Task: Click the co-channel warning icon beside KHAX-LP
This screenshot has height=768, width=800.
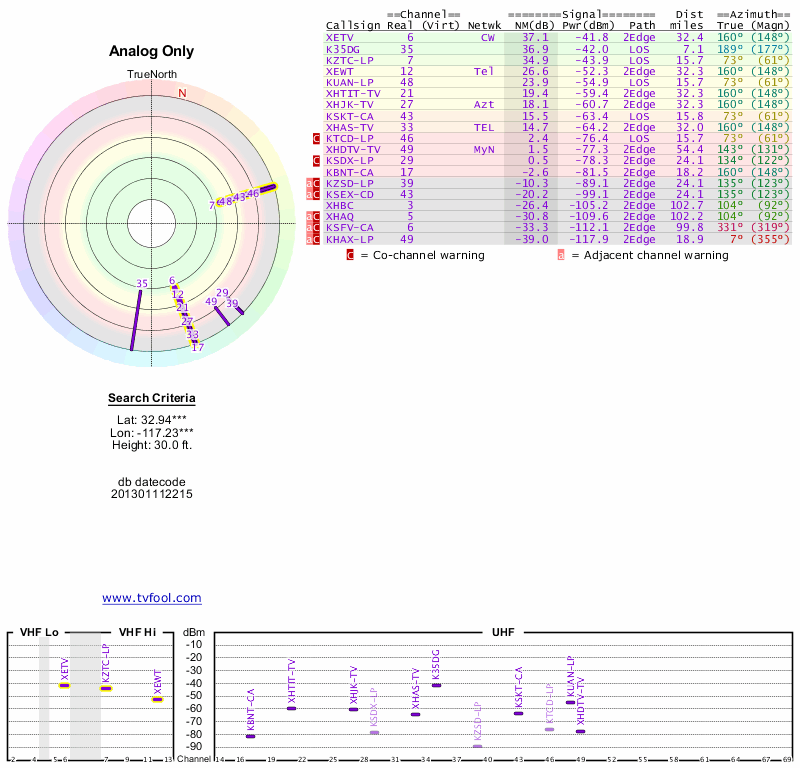Action: pyautogui.click(x=316, y=240)
